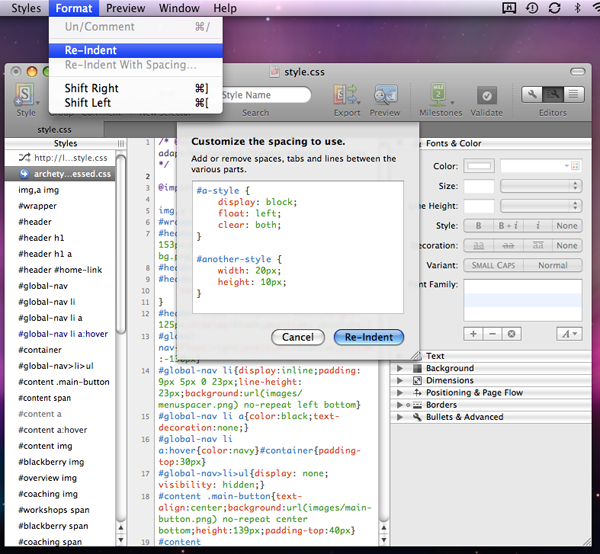The image size is (600, 554).
Task: Click the Background section icon
Action: click(x=417, y=368)
